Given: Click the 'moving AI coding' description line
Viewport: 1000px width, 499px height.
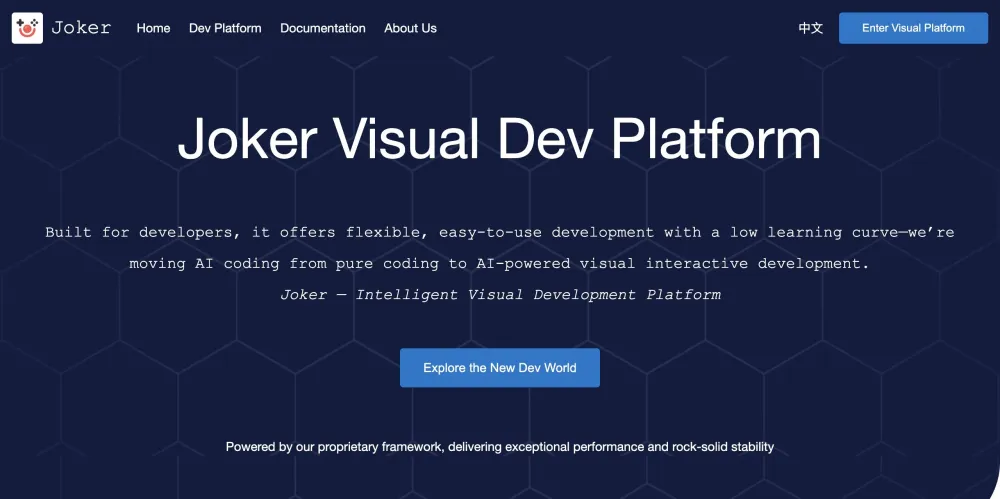Looking at the screenshot, I should [x=500, y=264].
